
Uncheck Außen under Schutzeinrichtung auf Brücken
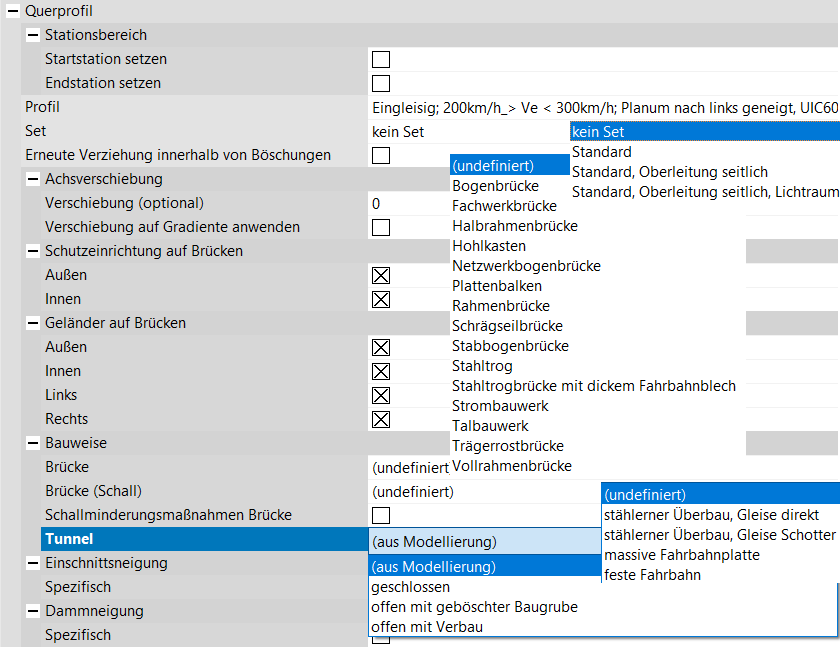pos(381,275)
